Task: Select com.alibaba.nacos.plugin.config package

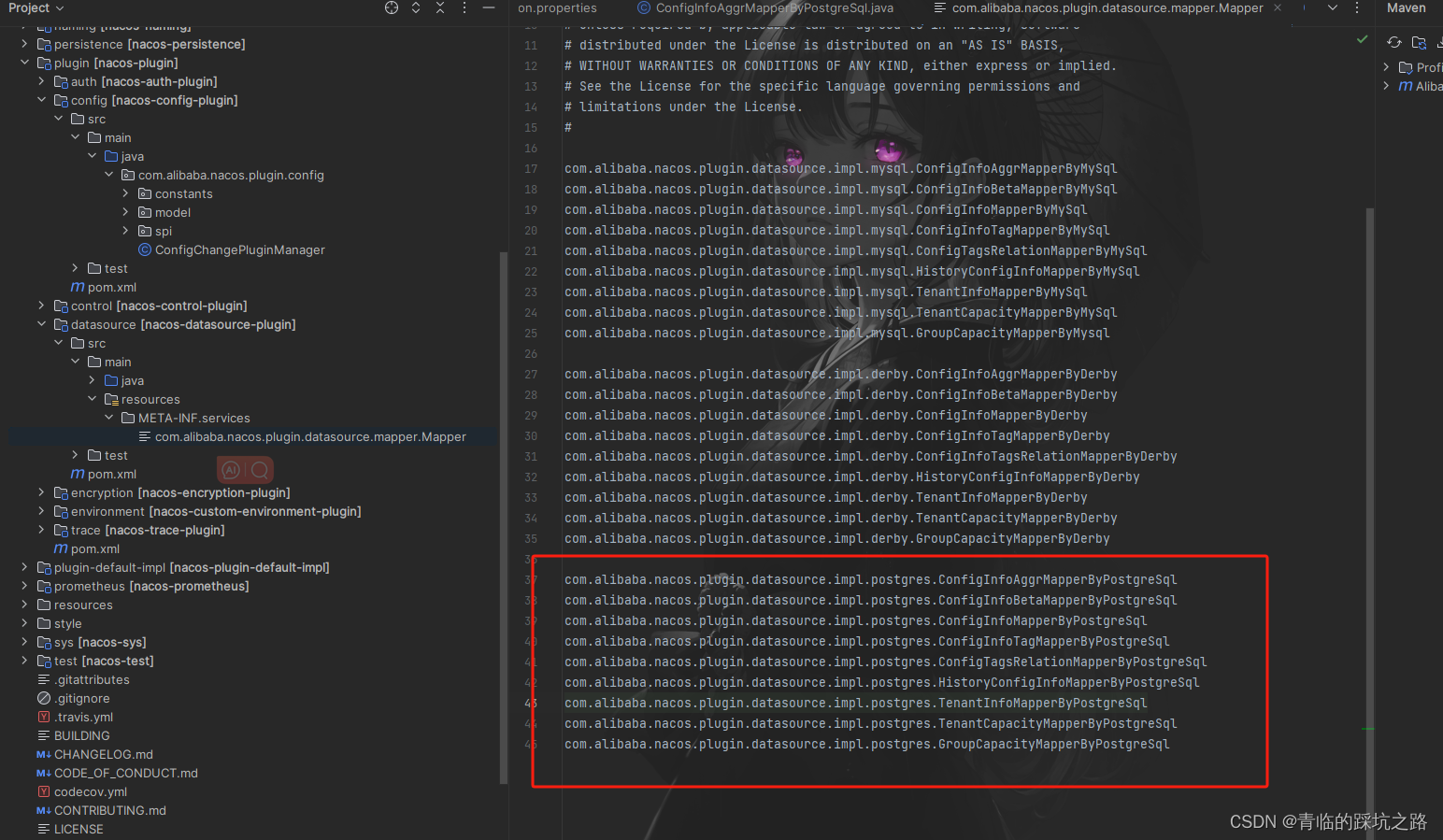Action: pyautogui.click(x=231, y=175)
